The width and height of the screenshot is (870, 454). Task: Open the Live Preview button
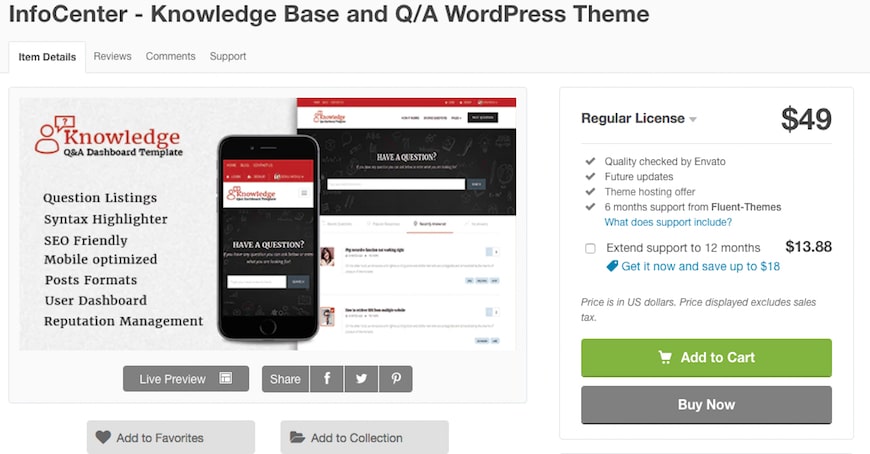click(186, 379)
